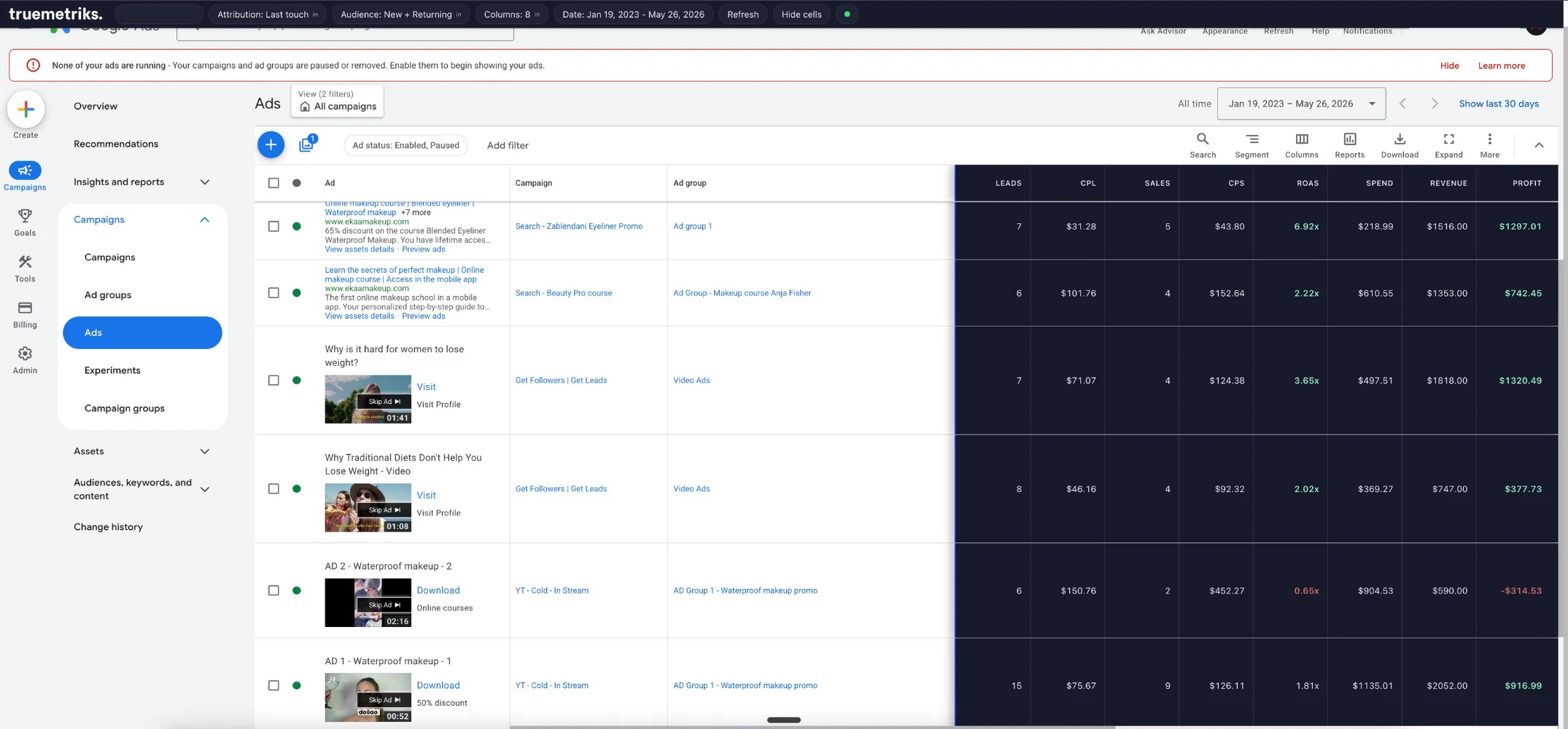Screen dimensions: 1568x729
Task: Select Campaign groups in sidebar
Action: [x=125, y=408]
